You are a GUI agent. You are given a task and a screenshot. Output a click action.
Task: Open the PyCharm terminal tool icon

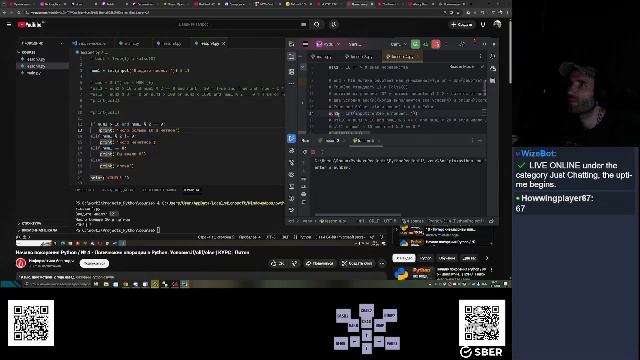[291, 187]
